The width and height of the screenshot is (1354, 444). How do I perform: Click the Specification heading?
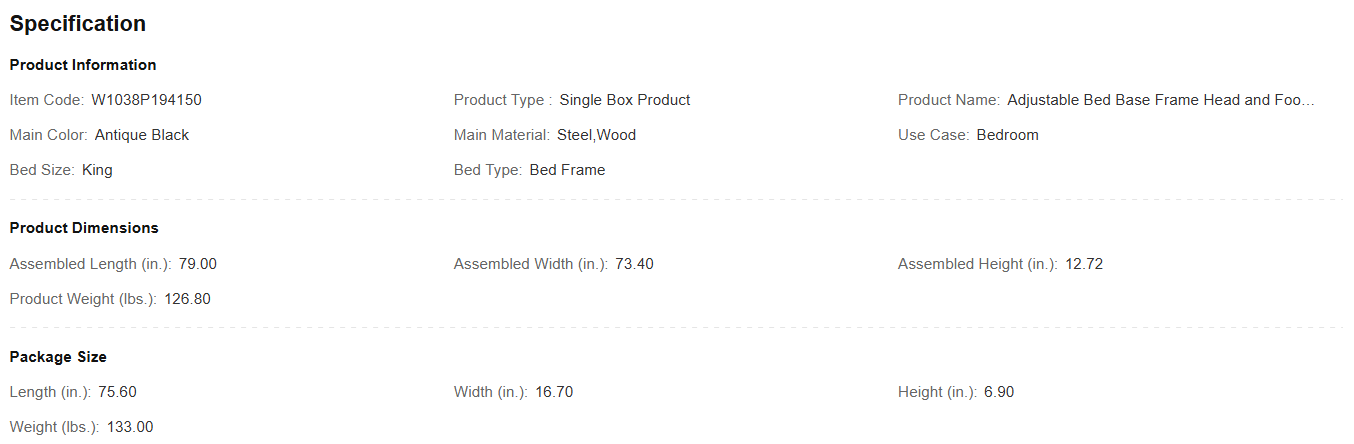click(78, 24)
